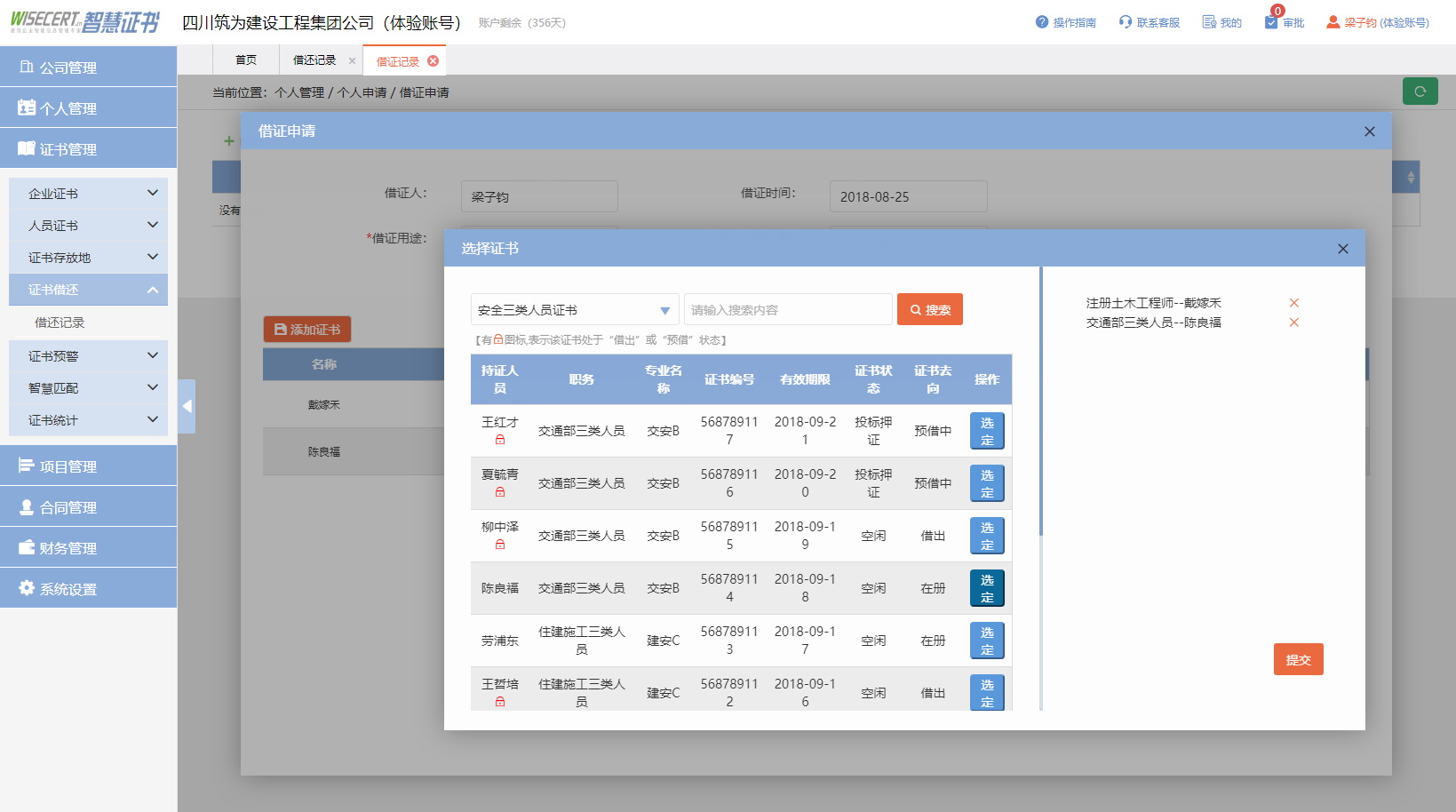Close the 借还记录 tab

tap(352, 60)
